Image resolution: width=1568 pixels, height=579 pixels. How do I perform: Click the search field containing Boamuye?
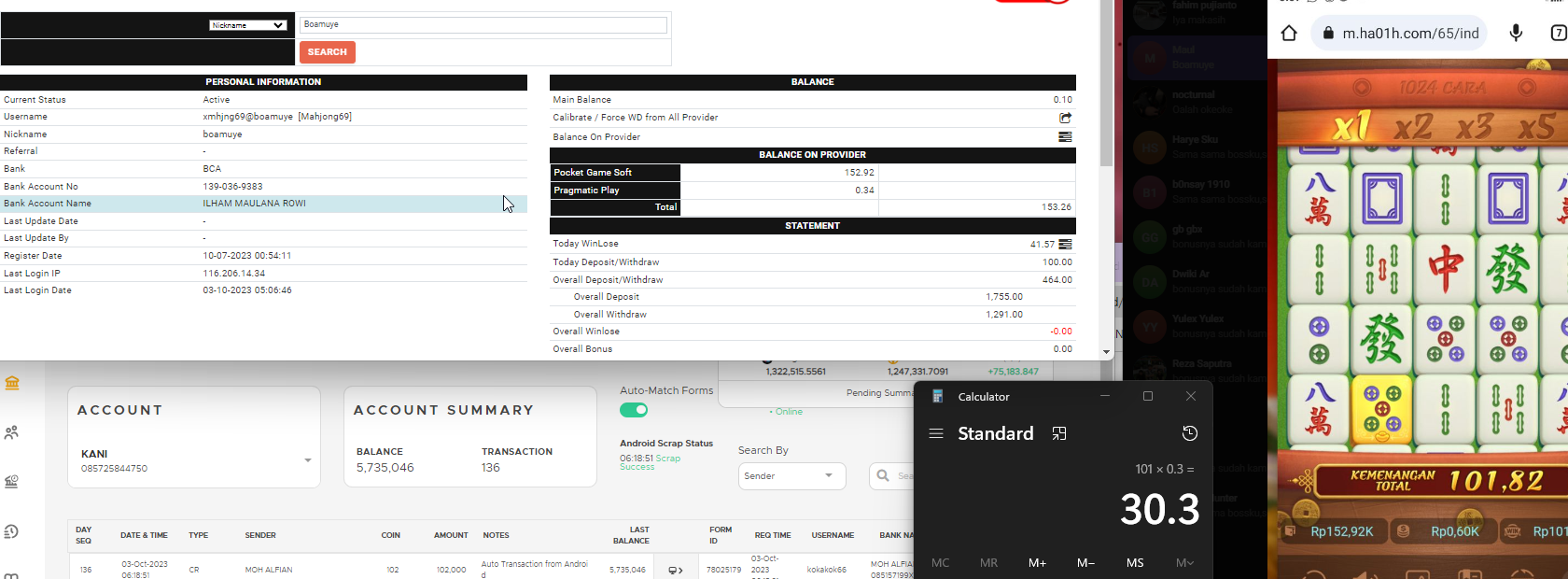pos(483,25)
